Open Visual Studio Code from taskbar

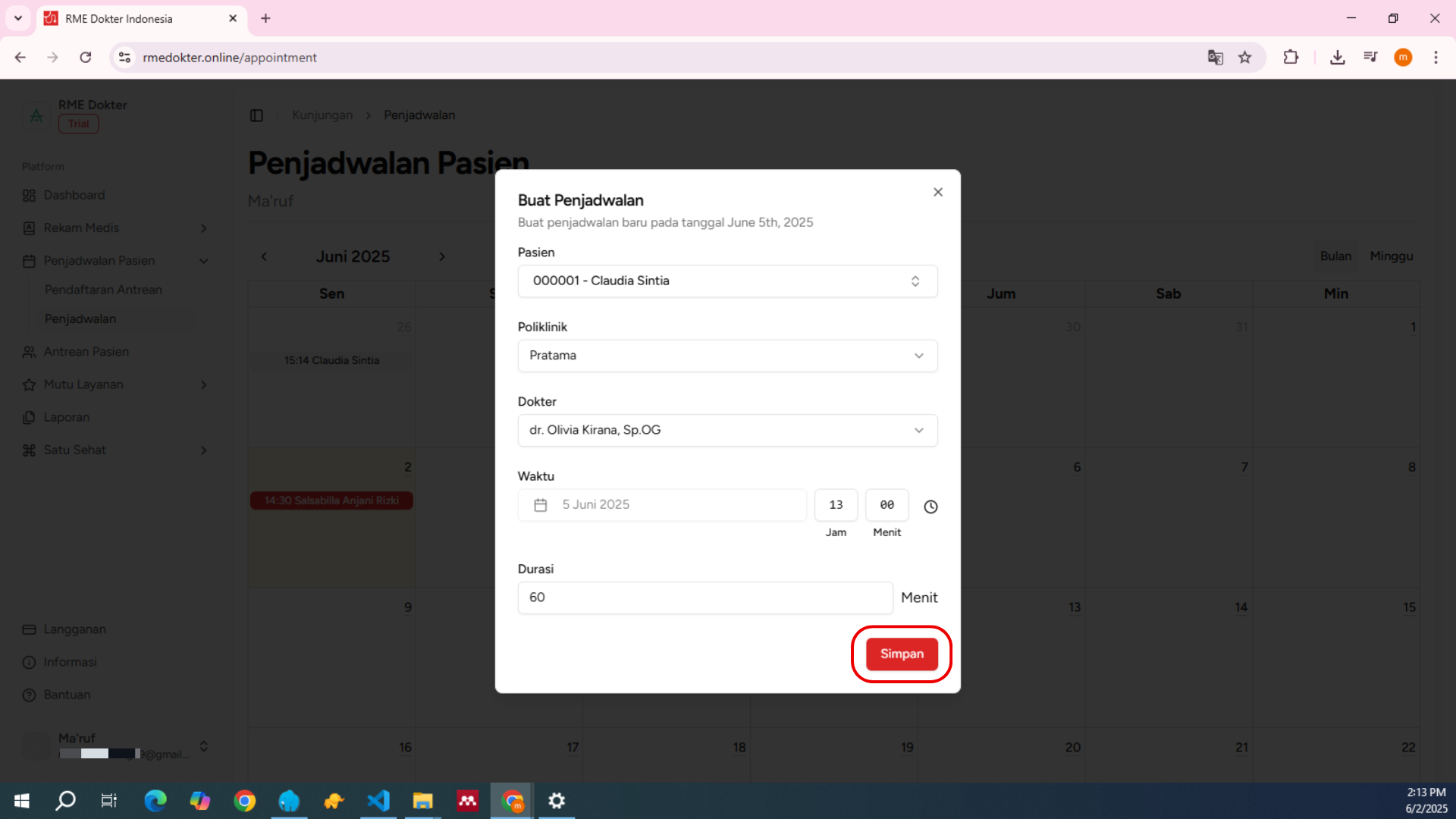click(378, 801)
